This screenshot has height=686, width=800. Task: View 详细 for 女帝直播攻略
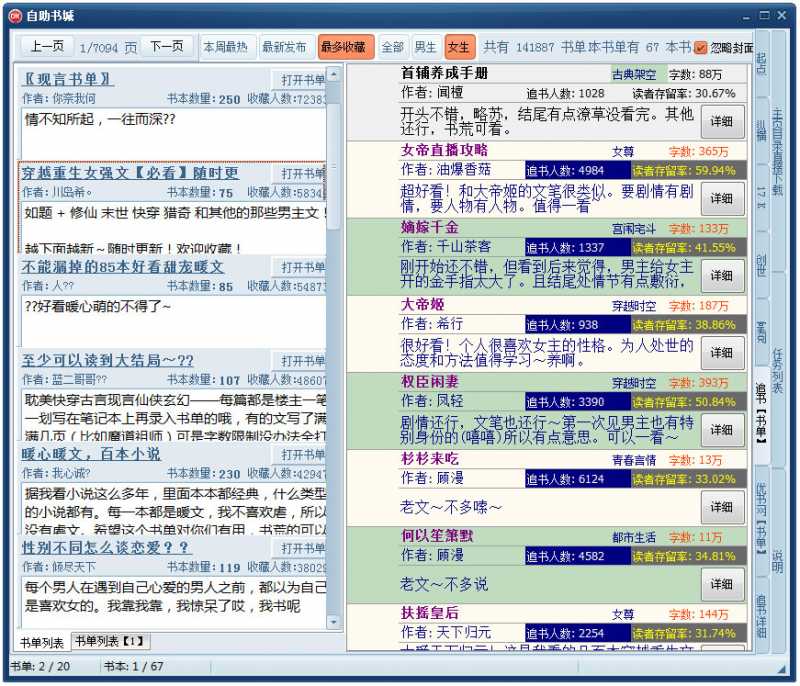(722, 200)
